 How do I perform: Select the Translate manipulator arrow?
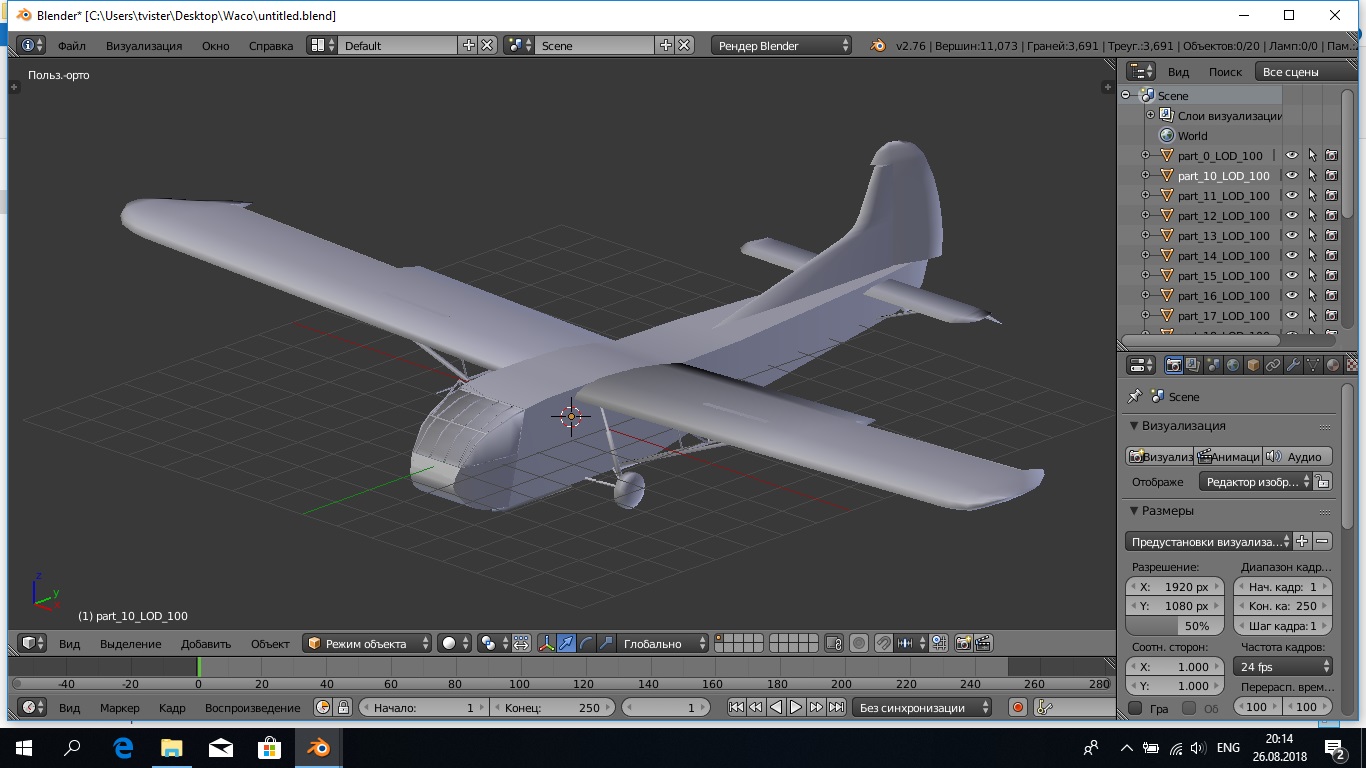click(567, 643)
